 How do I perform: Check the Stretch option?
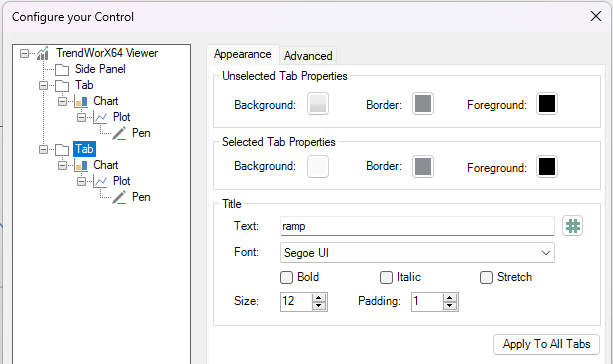[486, 278]
